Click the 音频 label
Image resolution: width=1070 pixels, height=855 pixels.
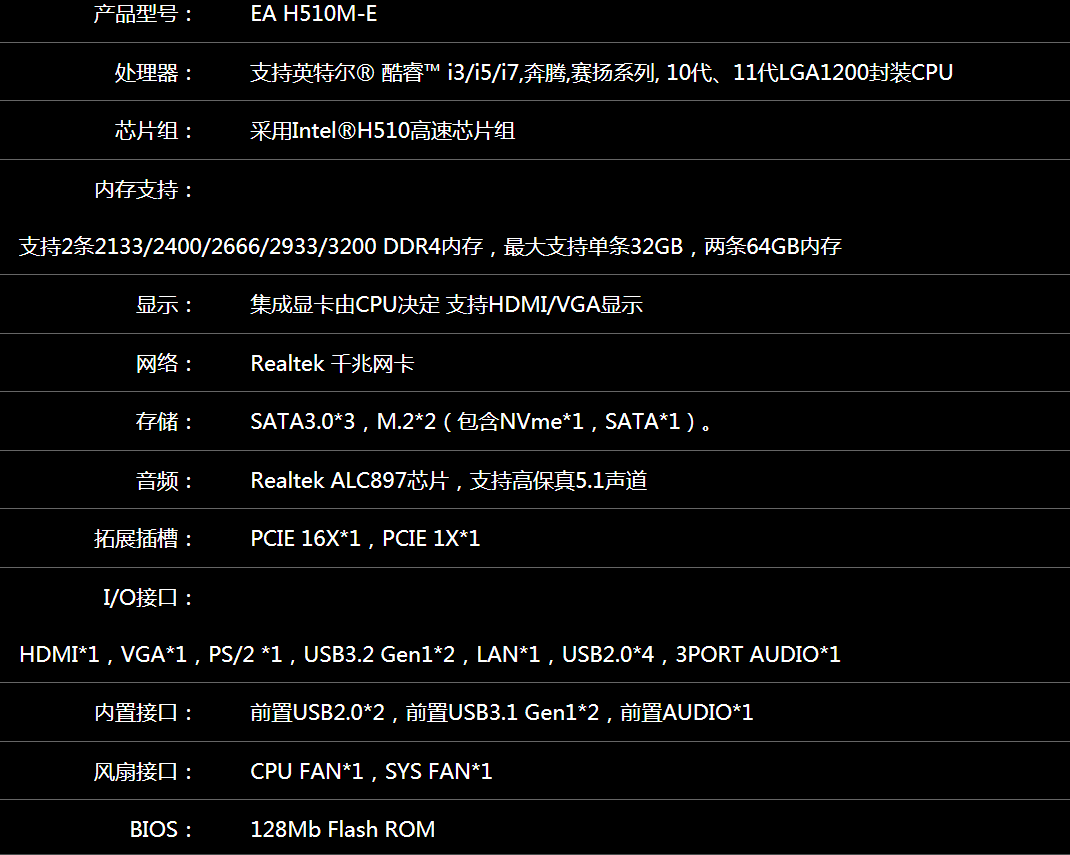click(164, 480)
